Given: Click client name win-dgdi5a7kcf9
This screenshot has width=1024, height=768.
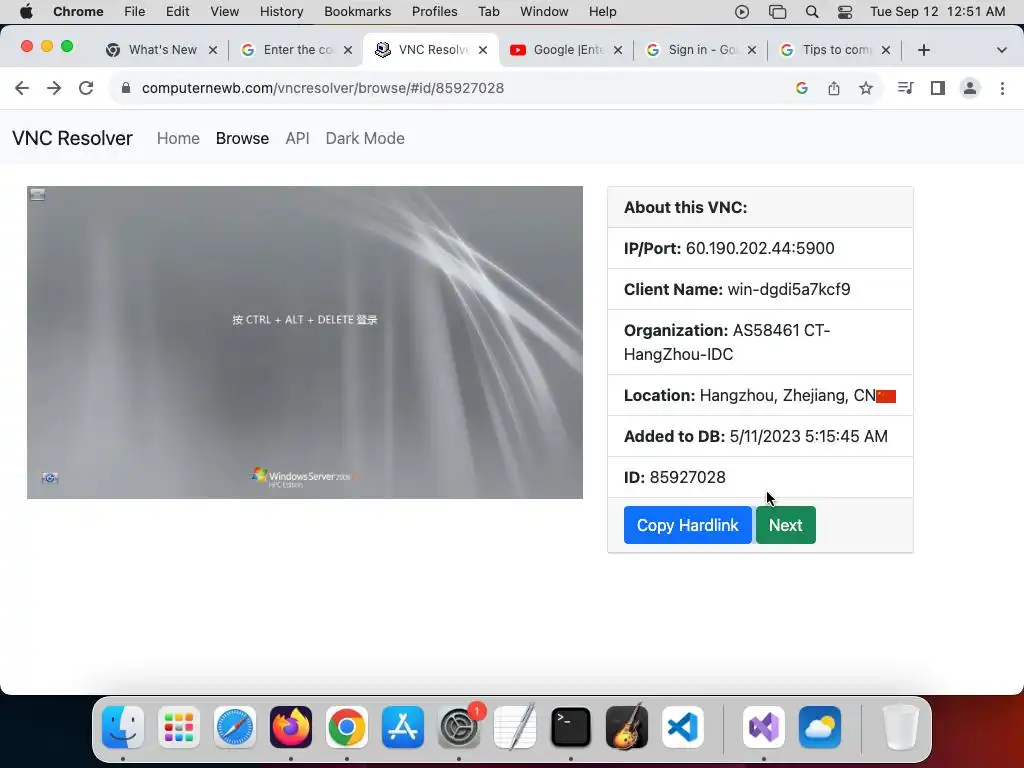Looking at the screenshot, I should click(789, 289).
